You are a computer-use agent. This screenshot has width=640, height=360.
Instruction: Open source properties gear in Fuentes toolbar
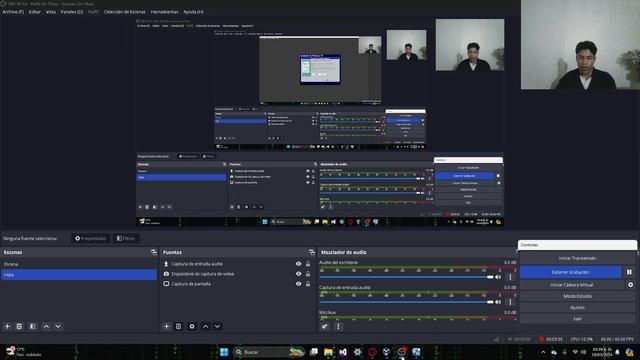192,327
